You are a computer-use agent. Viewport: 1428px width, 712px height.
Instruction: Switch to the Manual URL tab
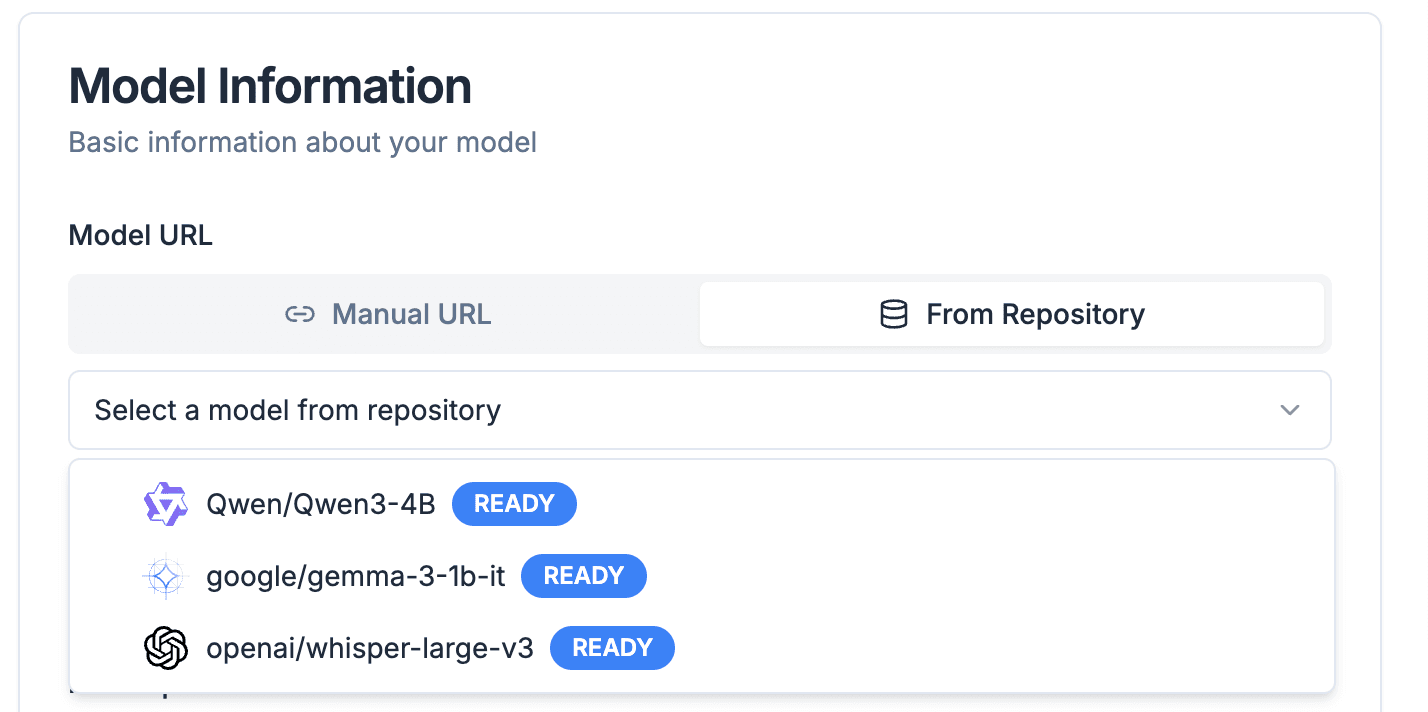click(388, 315)
